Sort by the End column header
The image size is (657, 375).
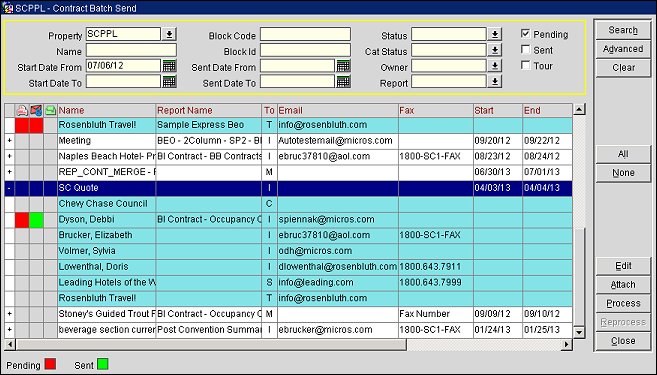click(547, 111)
